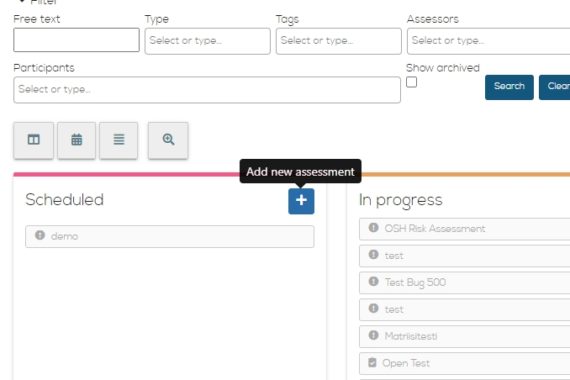Open the Tags select dropdown

coord(339,41)
